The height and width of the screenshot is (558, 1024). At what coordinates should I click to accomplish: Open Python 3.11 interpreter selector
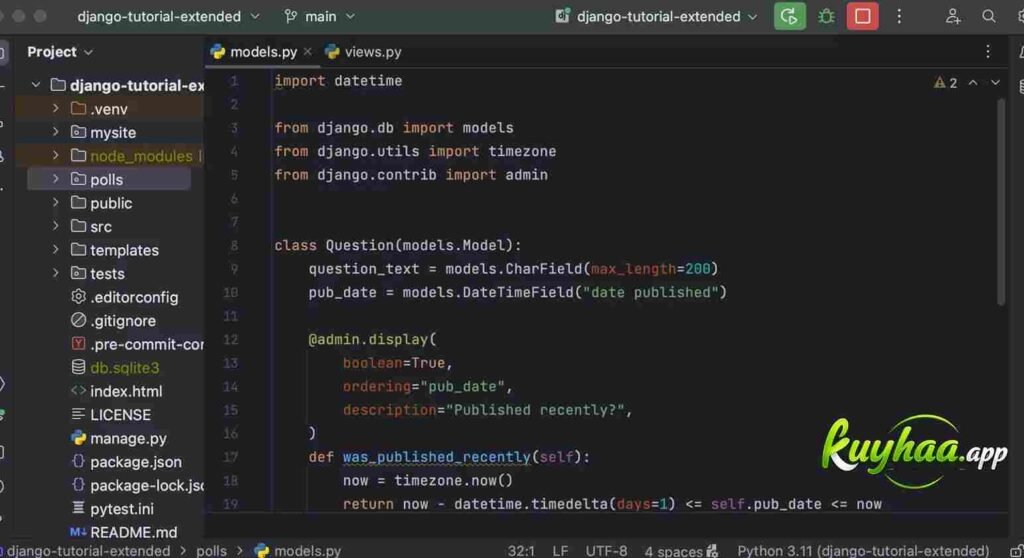click(863, 551)
